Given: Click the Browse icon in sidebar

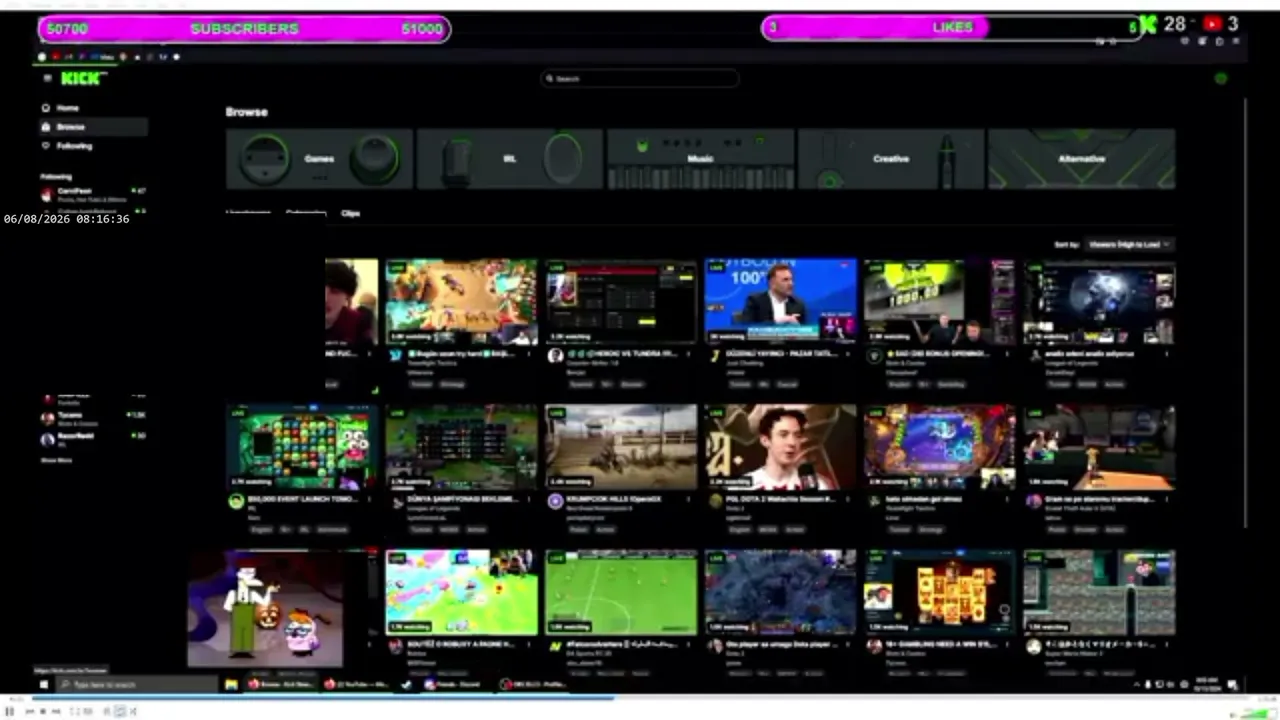Looking at the screenshot, I should 46,127.
